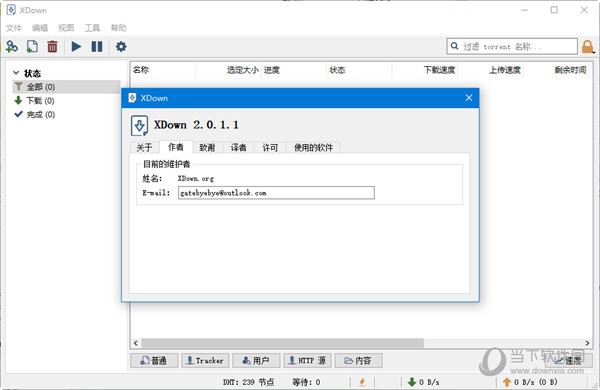The height and width of the screenshot is (390, 600).
Task: Click the search magnifier icon in filter box
Action: [454, 46]
